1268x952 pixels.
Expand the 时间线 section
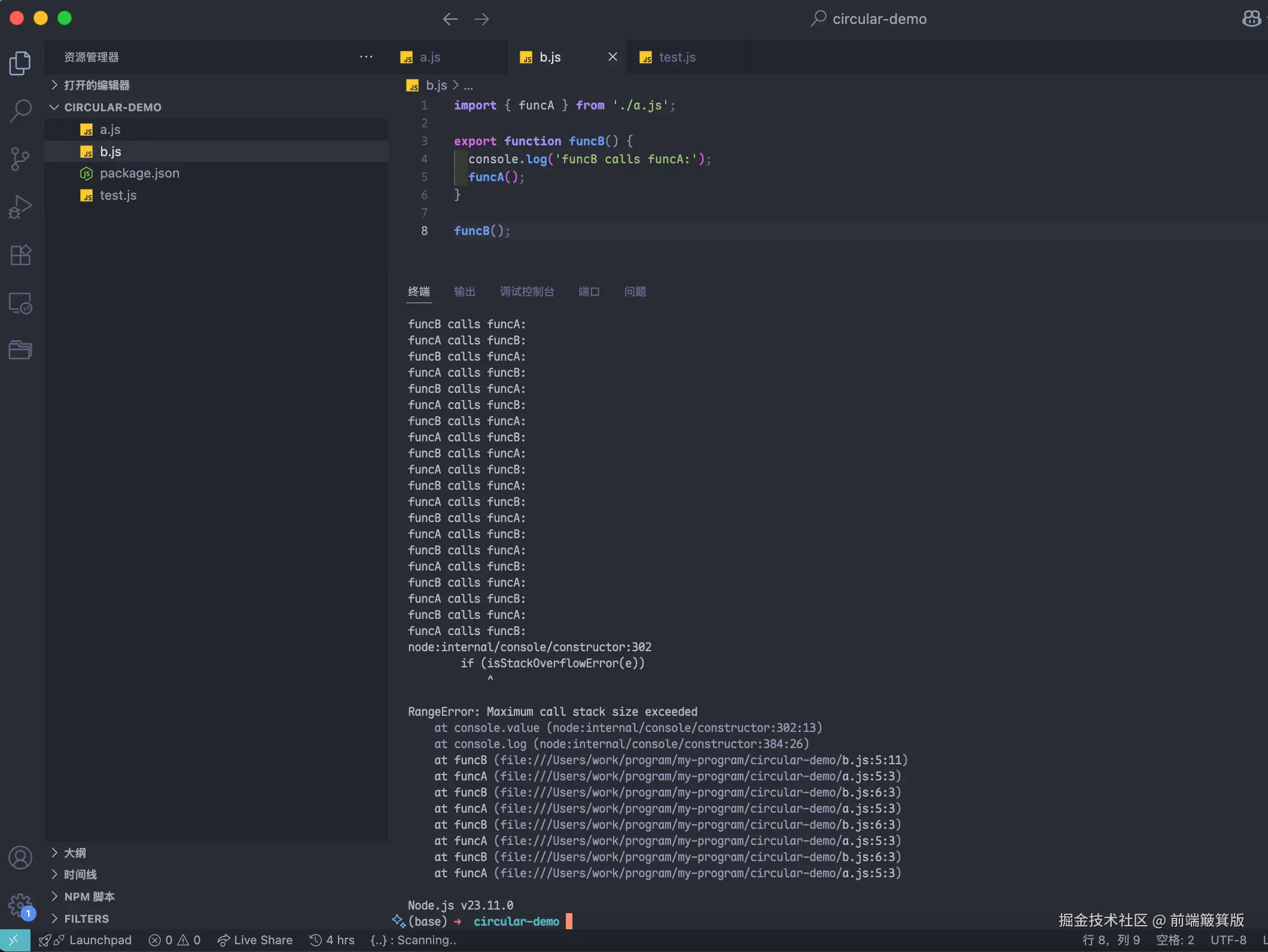pyautogui.click(x=80, y=874)
